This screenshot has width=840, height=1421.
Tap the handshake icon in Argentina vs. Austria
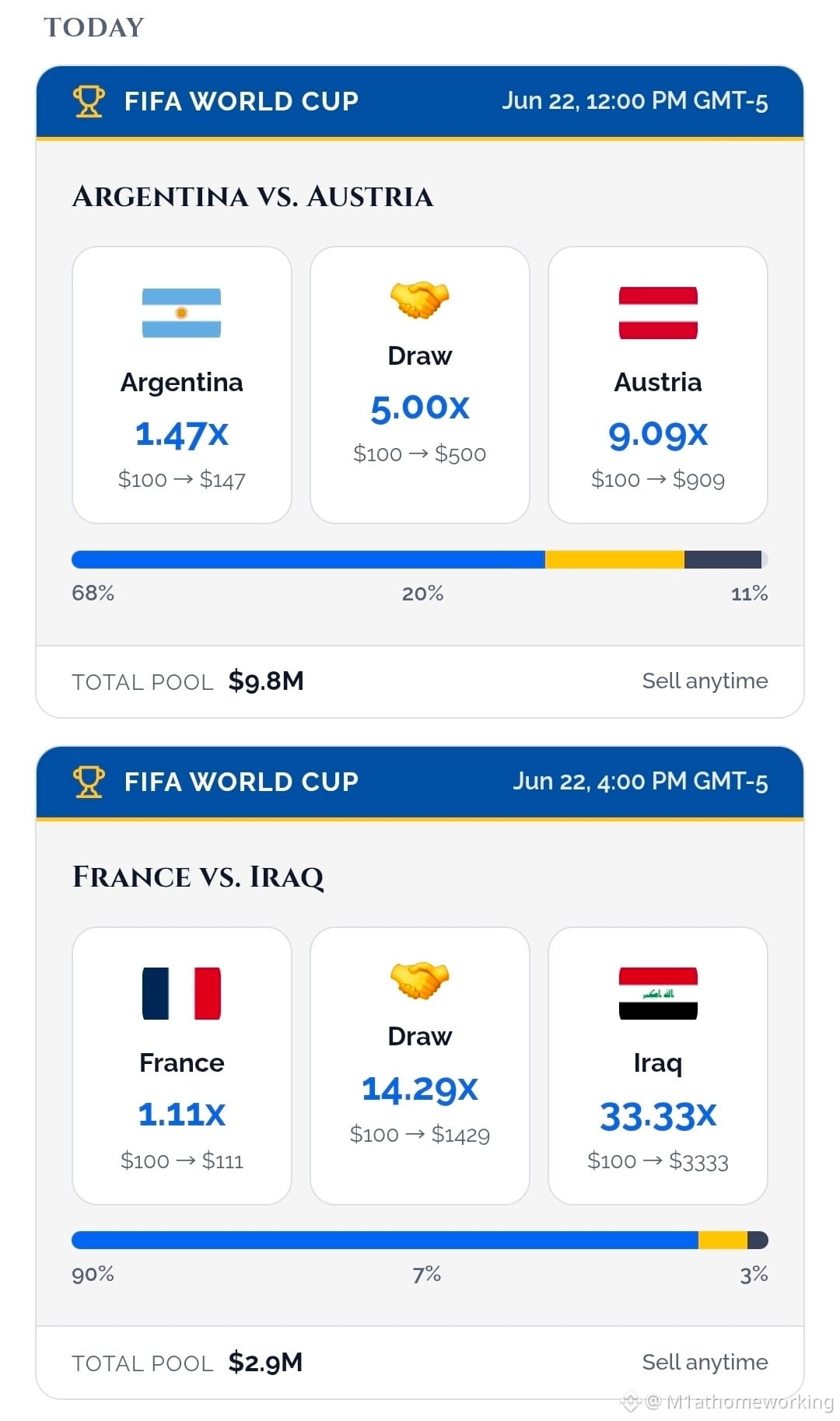point(420,299)
